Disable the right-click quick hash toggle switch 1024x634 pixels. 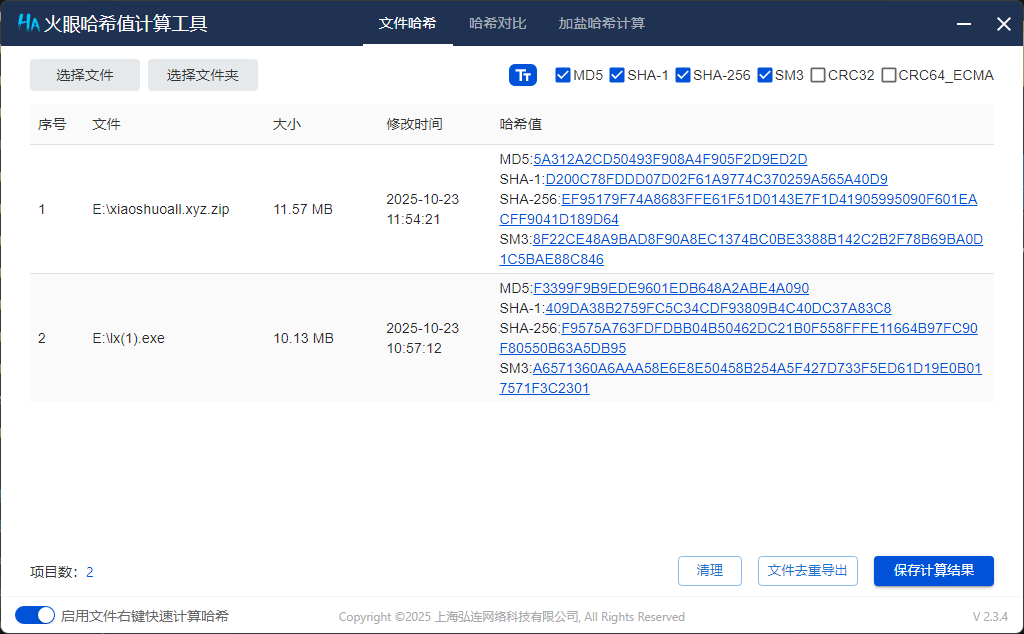(35, 616)
